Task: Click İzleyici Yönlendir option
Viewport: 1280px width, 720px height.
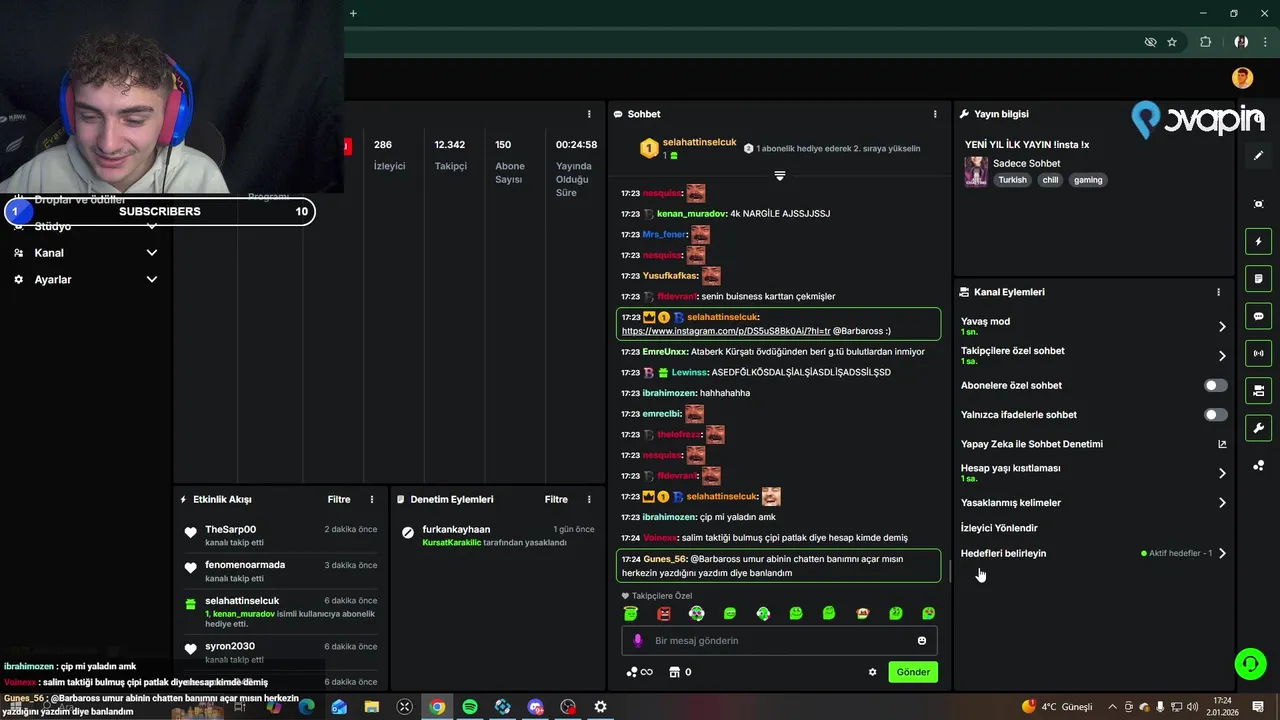Action: coord(999,528)
